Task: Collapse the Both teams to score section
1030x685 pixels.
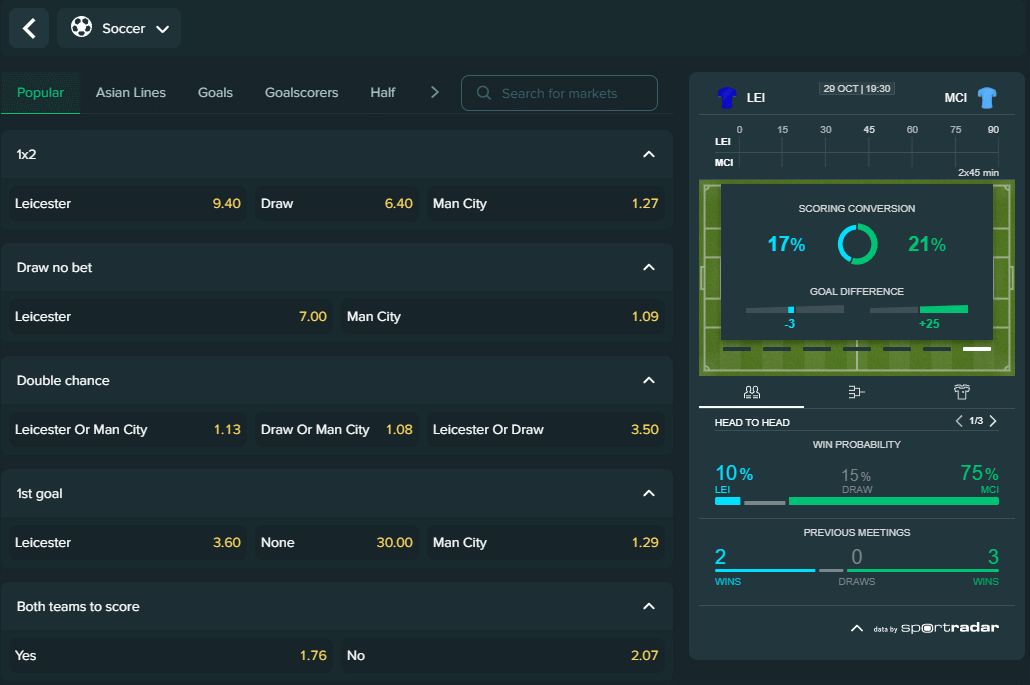Action: pos(649,606)
